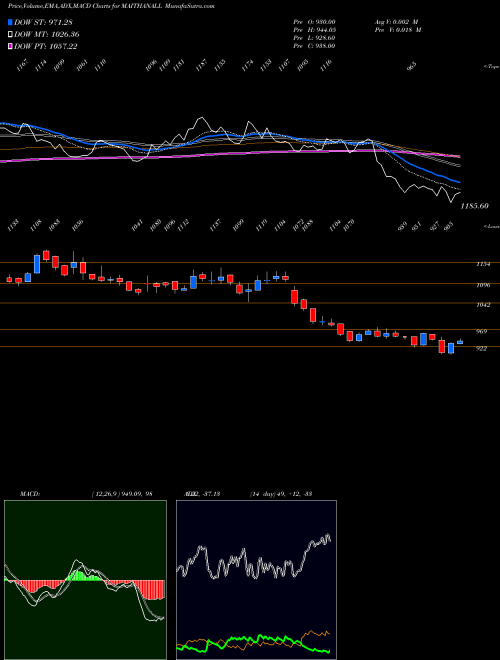
Task: Click the '1112' label in the lows row
Action: coord(184,226)
